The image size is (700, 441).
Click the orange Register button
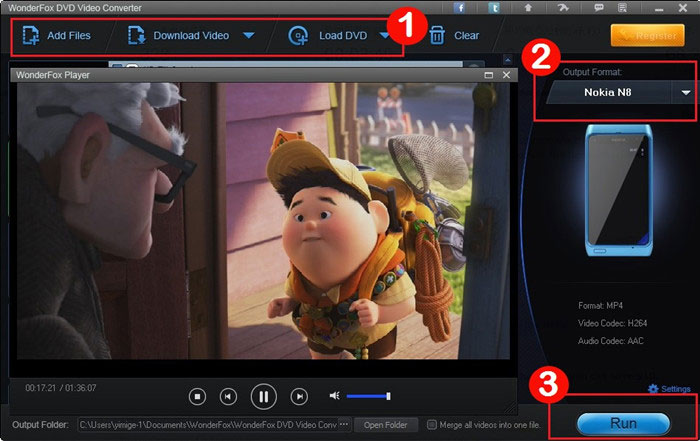[647, 35]
